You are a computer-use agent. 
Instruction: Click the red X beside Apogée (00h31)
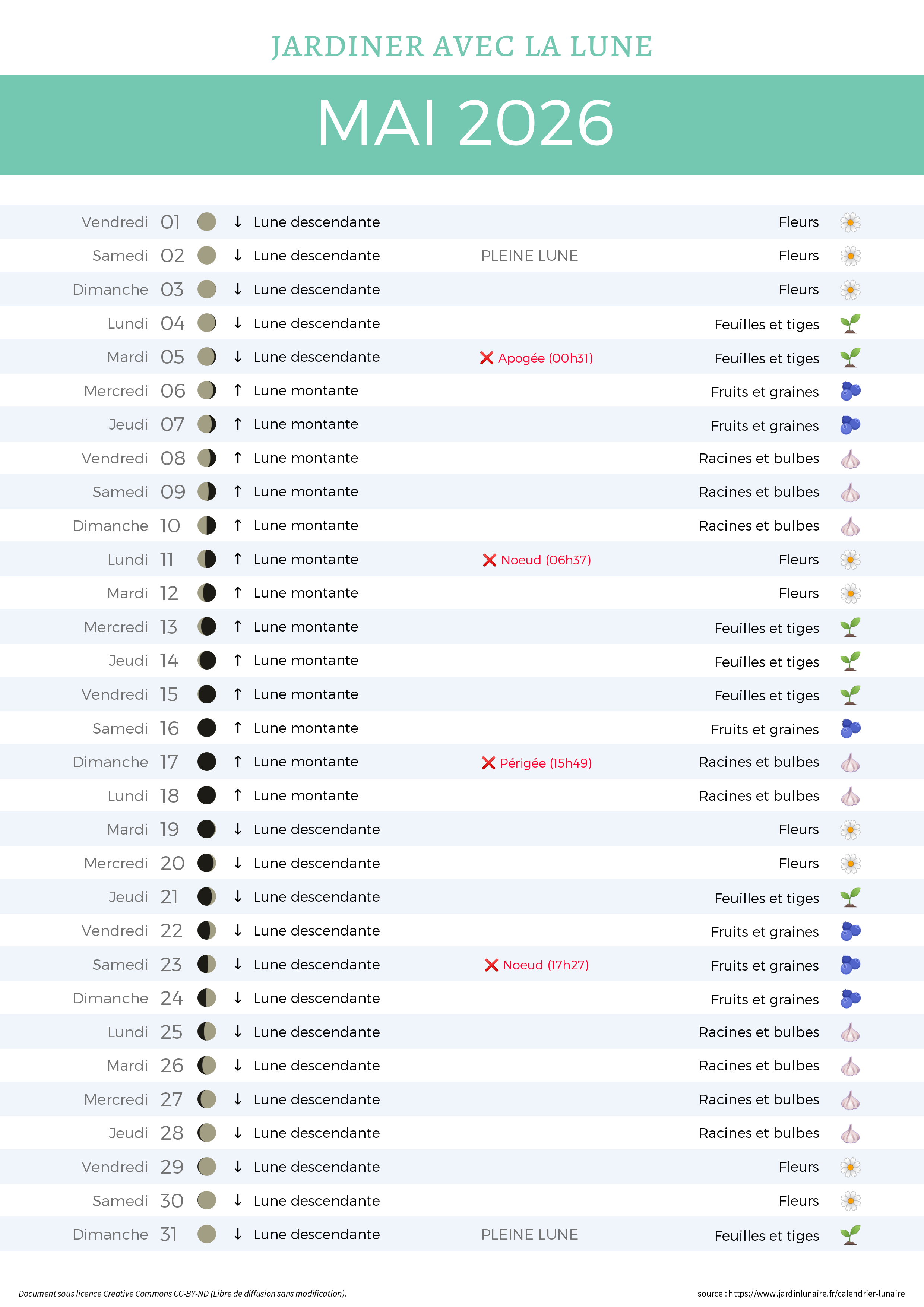pos(486,358)
